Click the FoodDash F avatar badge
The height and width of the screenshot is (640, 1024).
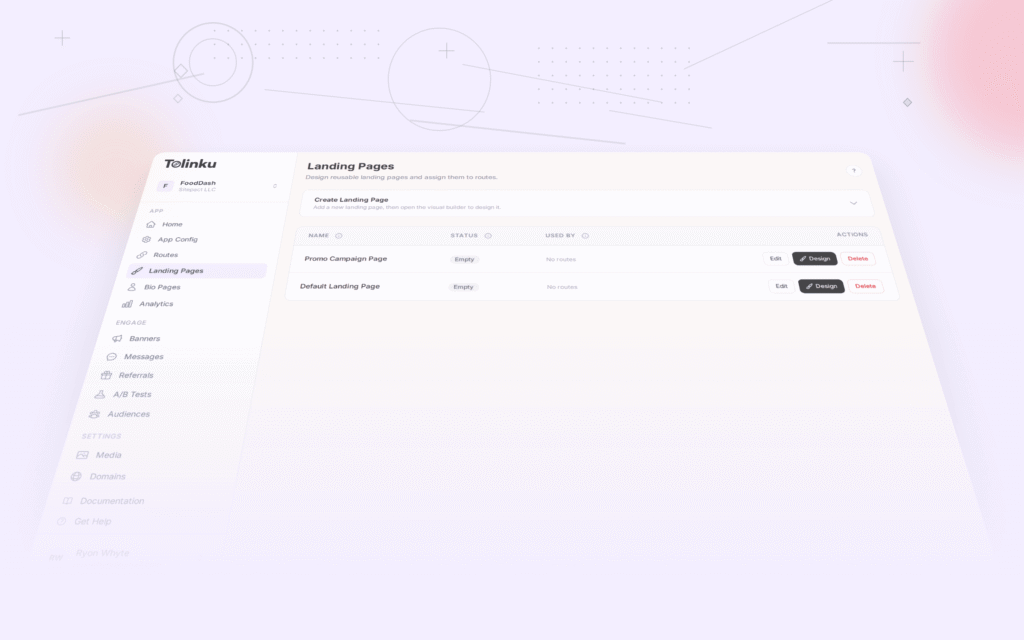click(x=165, y=186)
